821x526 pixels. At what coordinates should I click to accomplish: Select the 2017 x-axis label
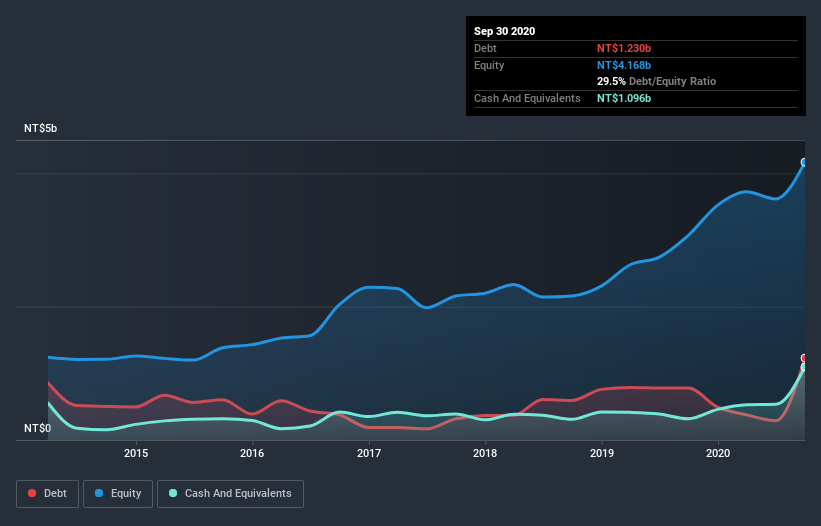(x=369, y=453)
